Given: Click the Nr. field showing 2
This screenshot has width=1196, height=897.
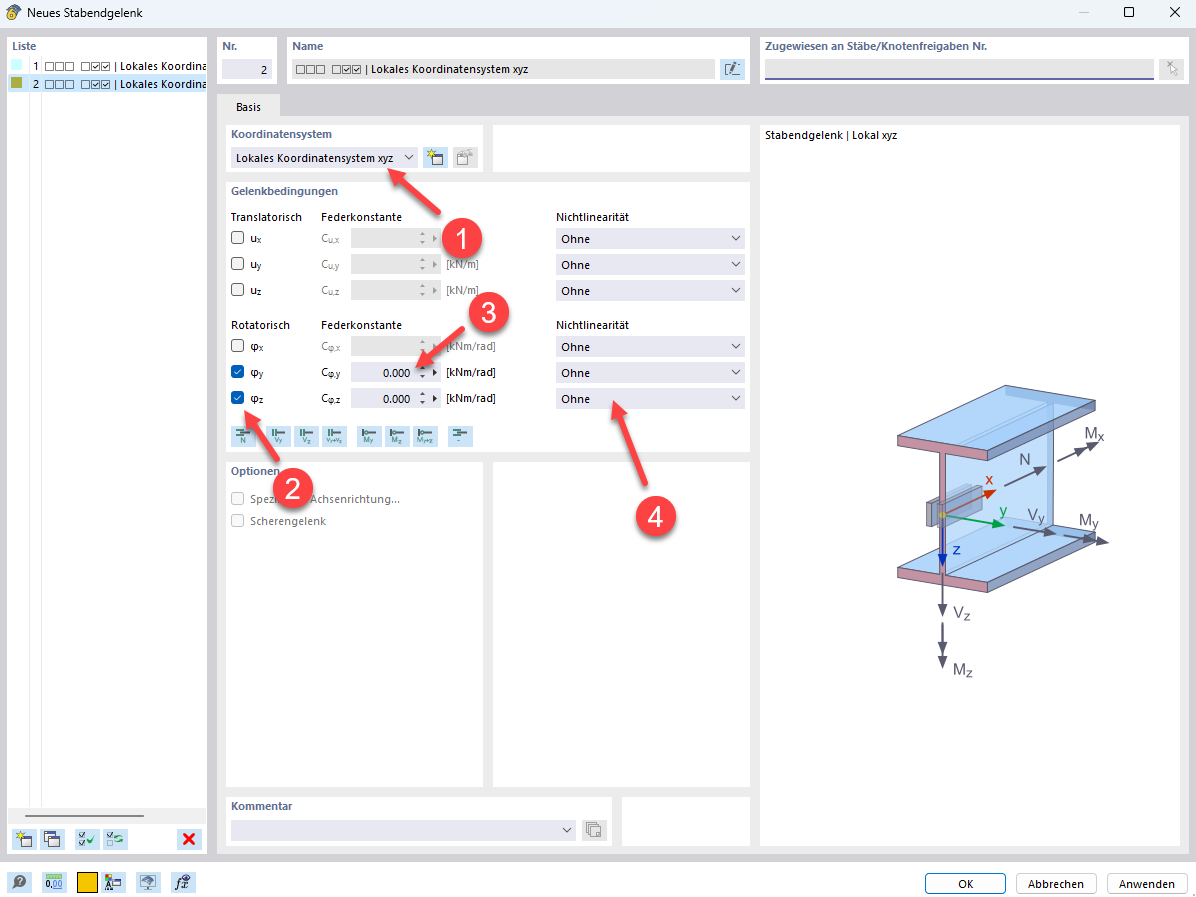Looking at the screenshot, I should (246, 69).
